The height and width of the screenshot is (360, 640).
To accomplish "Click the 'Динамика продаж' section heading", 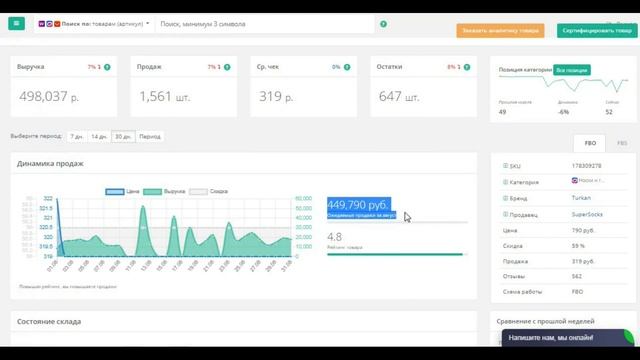I will 50,163.
